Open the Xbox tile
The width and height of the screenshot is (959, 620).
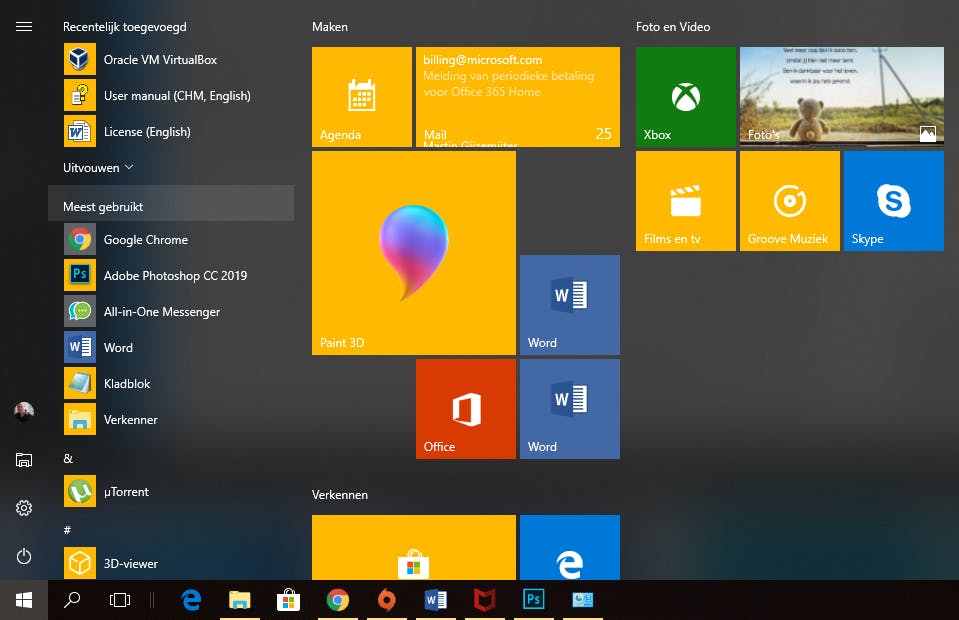click(x=686, y=97)
